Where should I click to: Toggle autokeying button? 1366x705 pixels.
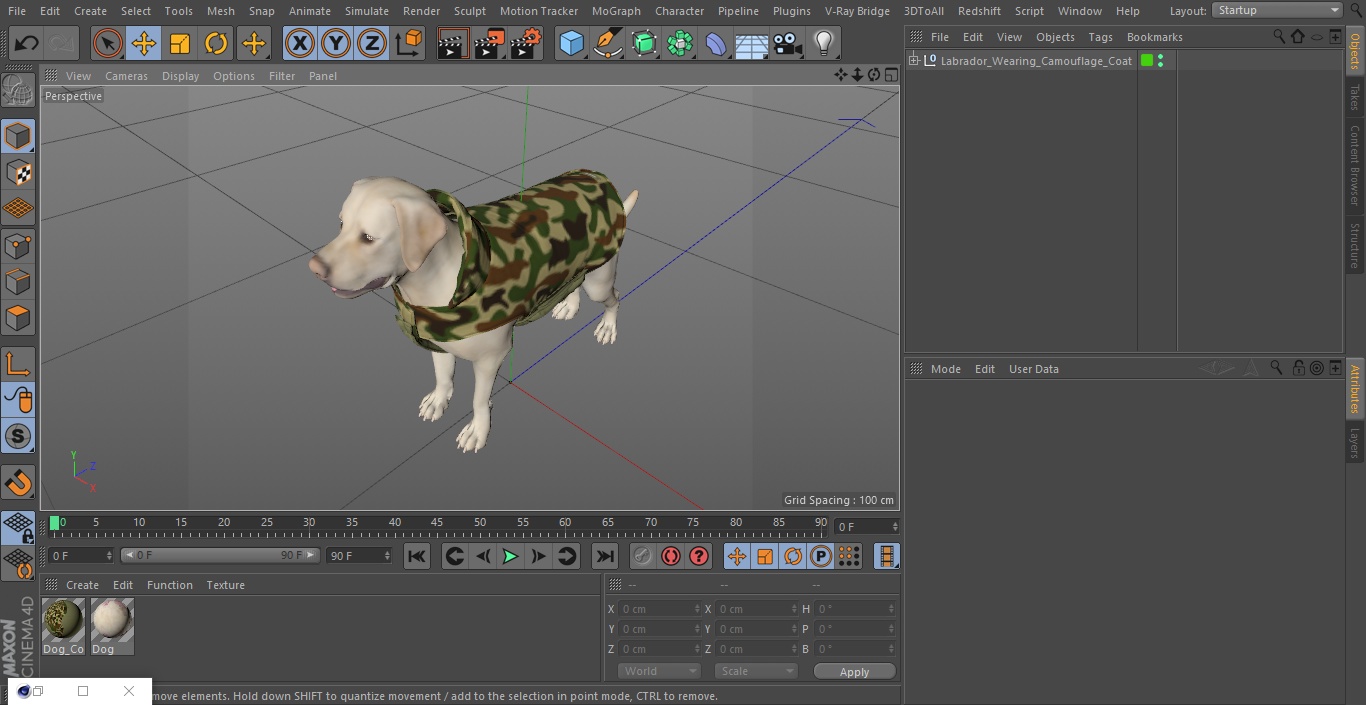point(671,556)
